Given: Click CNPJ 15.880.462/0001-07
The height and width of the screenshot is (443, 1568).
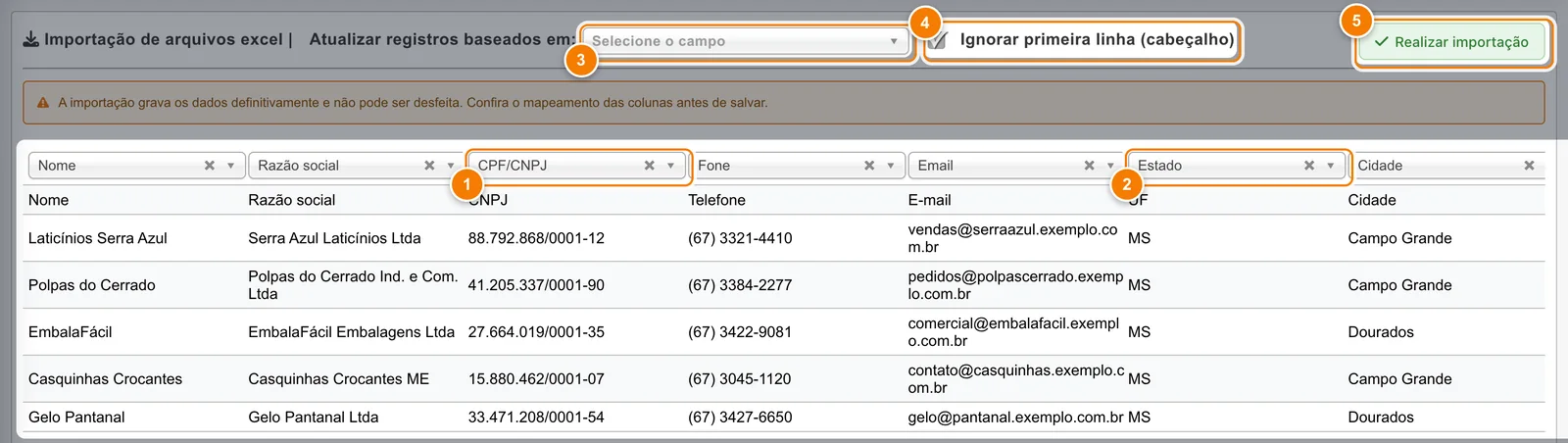Looking at the screenshot, I should tap(536, 379).
